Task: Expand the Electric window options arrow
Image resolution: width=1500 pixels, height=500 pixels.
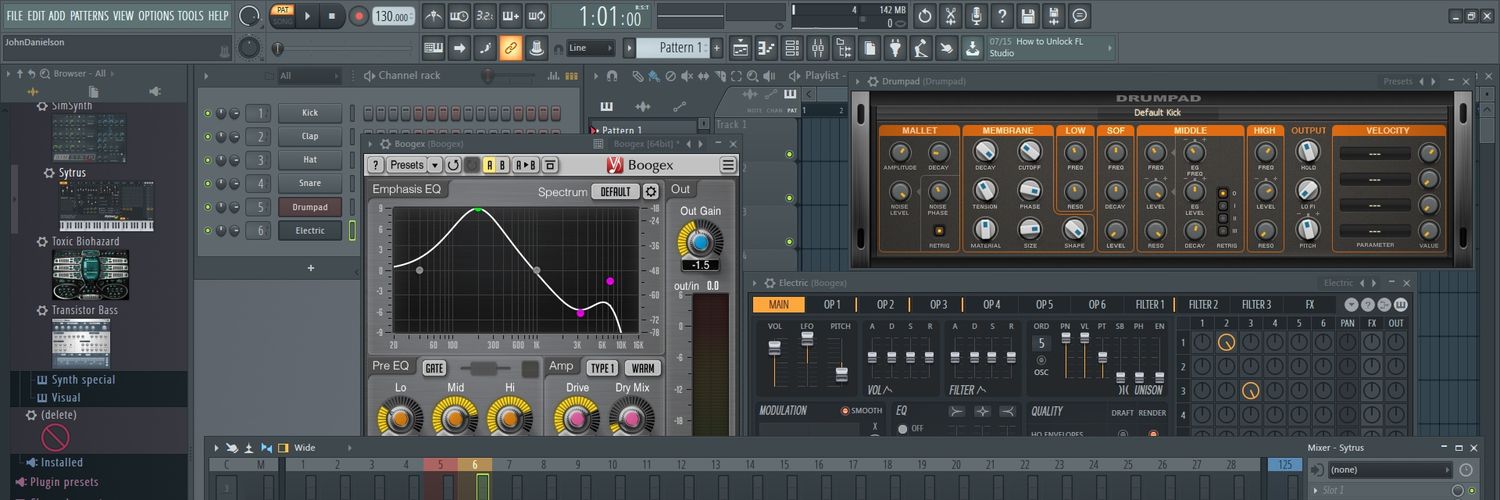Action: click(756, 283)
